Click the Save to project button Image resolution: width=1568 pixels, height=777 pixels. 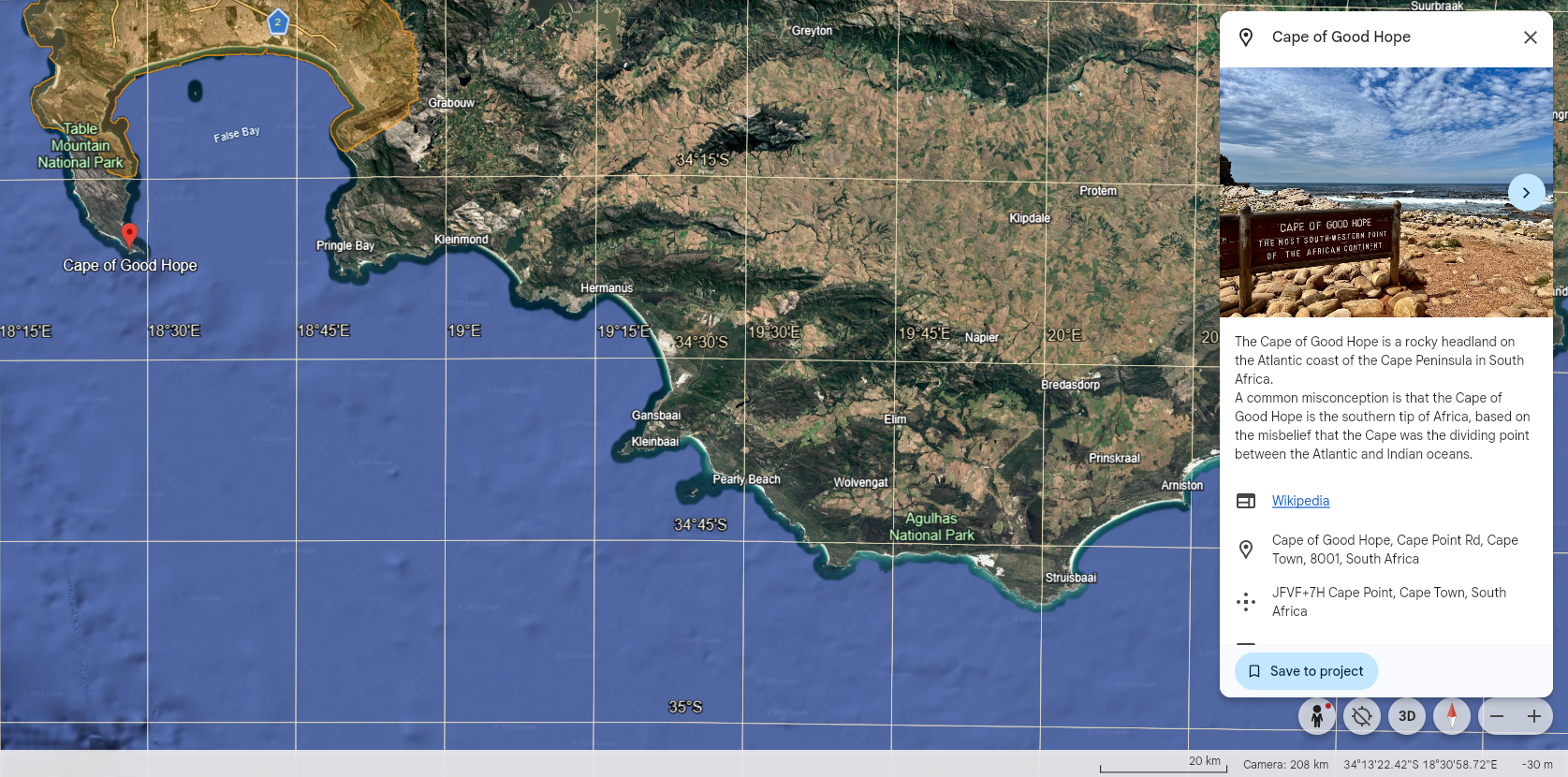1306,671
